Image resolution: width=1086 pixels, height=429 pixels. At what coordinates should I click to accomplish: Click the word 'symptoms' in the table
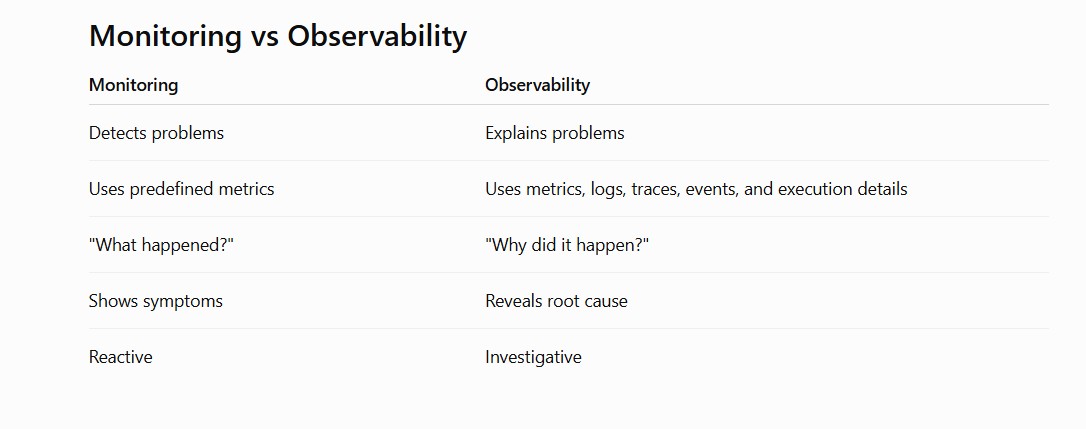click(183, 302)
